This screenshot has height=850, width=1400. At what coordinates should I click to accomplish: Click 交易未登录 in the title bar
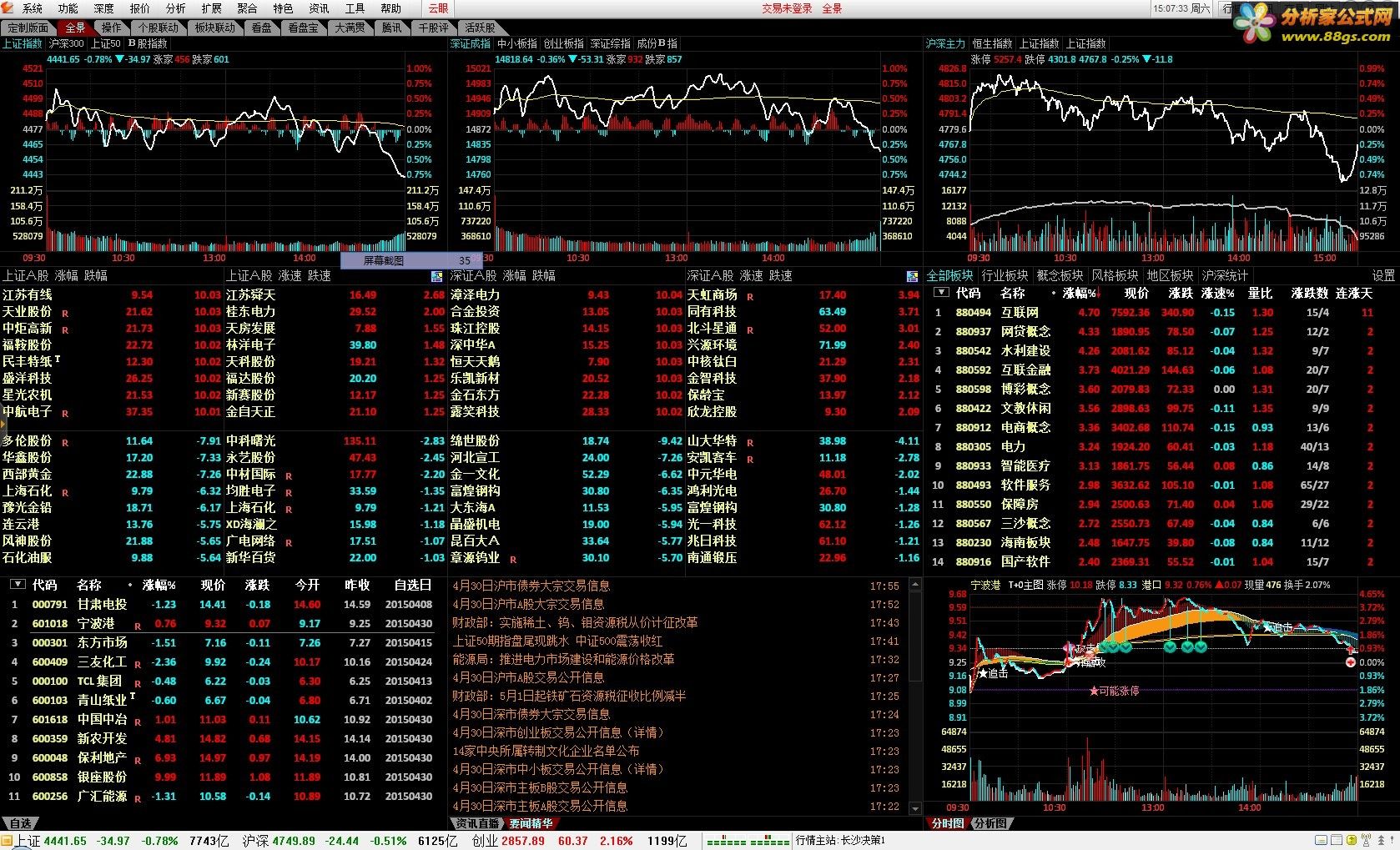(x=786, y=8)
